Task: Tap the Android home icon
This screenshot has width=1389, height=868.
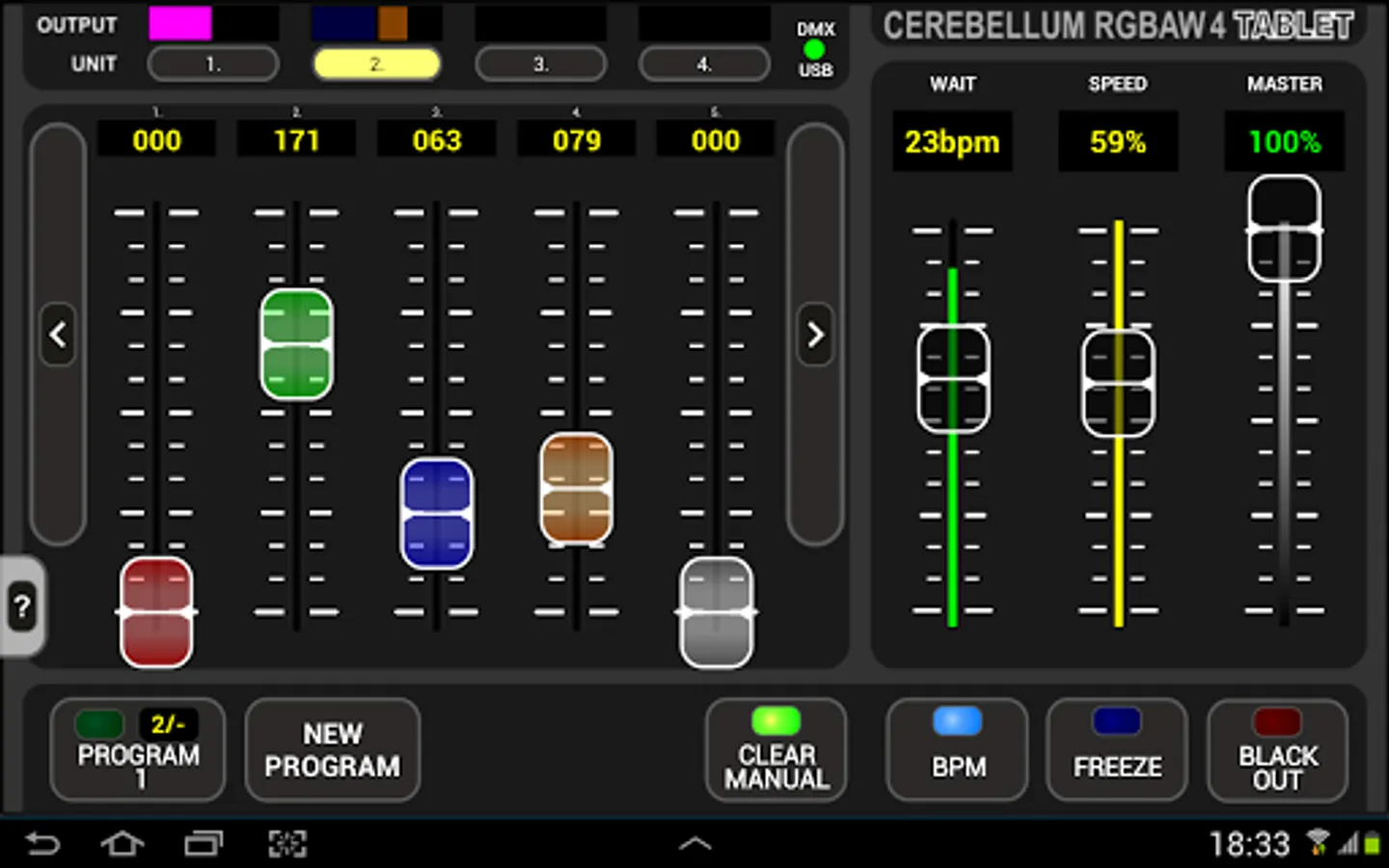Action: tap(123, 845)
